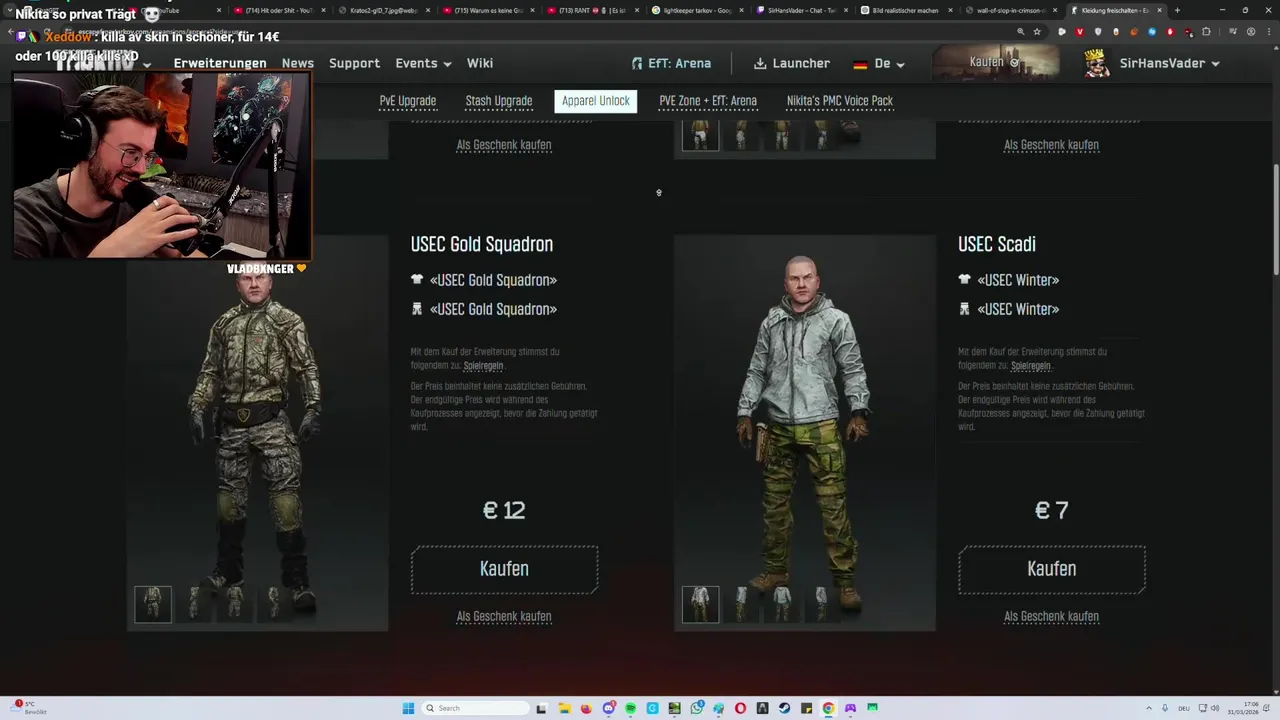Gift USEC Gold Squadron via Als Geschenk kaufen

coord(504,617)
